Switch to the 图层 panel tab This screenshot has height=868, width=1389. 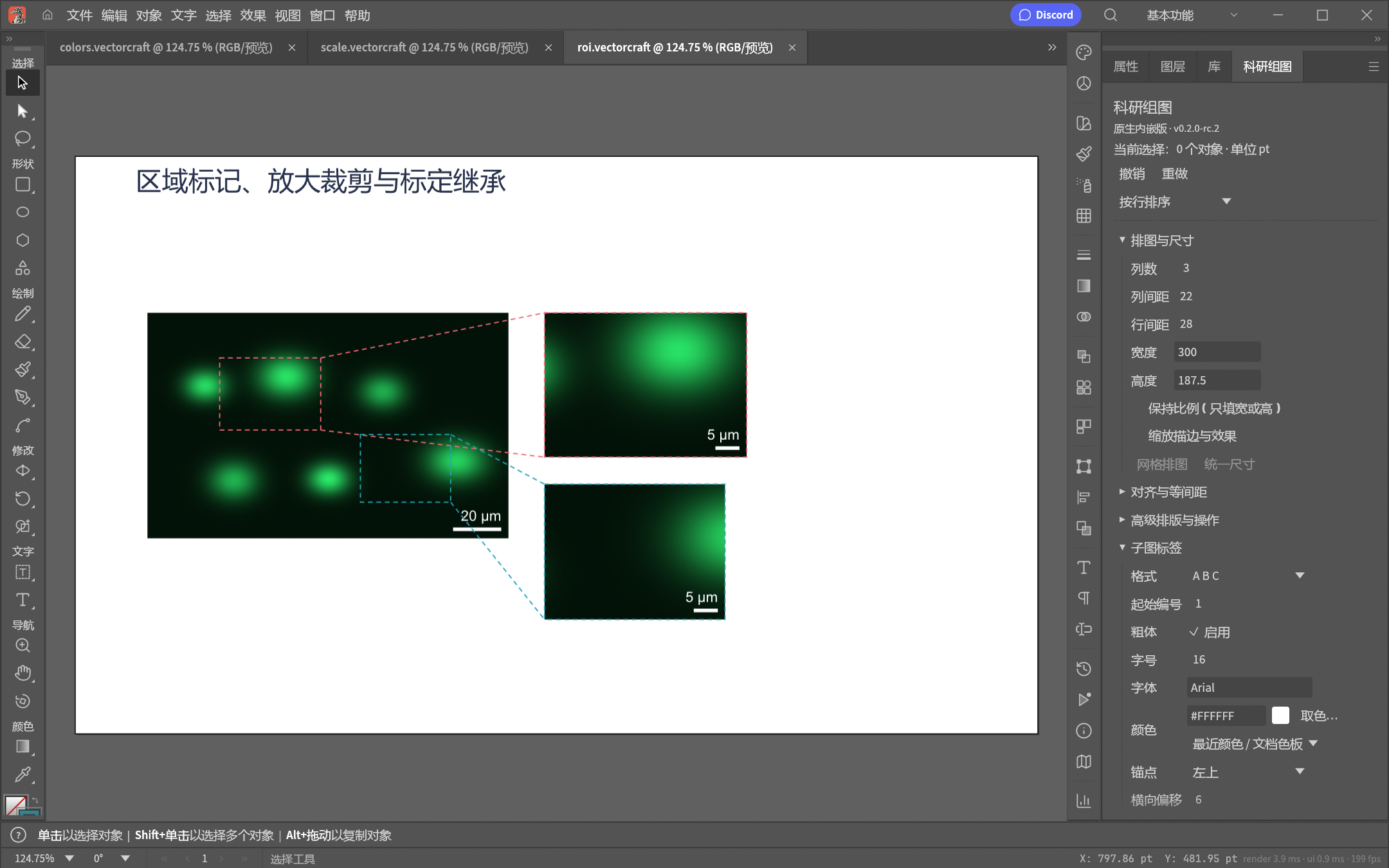coord(1172,66)
